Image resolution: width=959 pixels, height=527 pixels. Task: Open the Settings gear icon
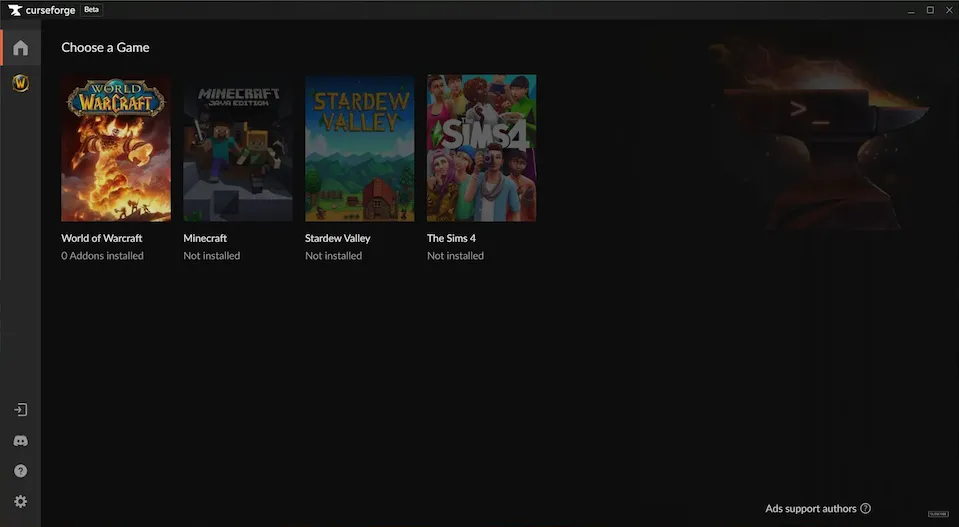(x=20, y=501)
